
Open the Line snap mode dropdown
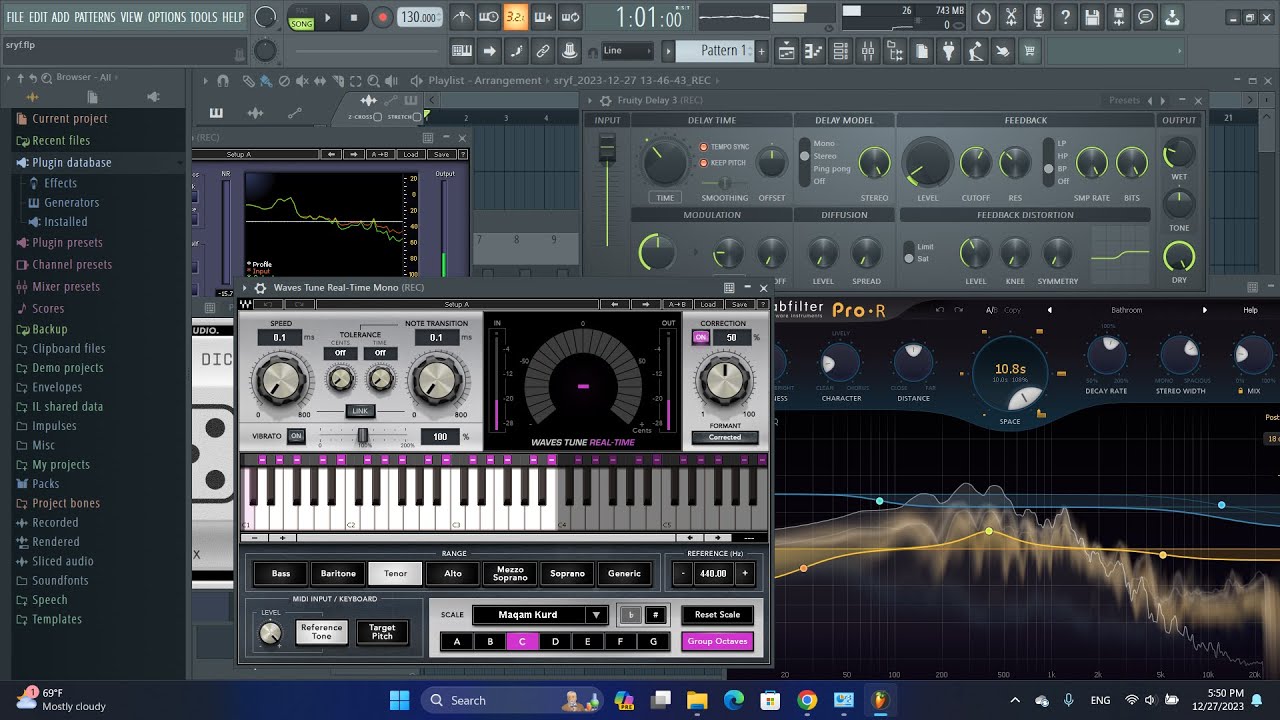coord(627,51)
